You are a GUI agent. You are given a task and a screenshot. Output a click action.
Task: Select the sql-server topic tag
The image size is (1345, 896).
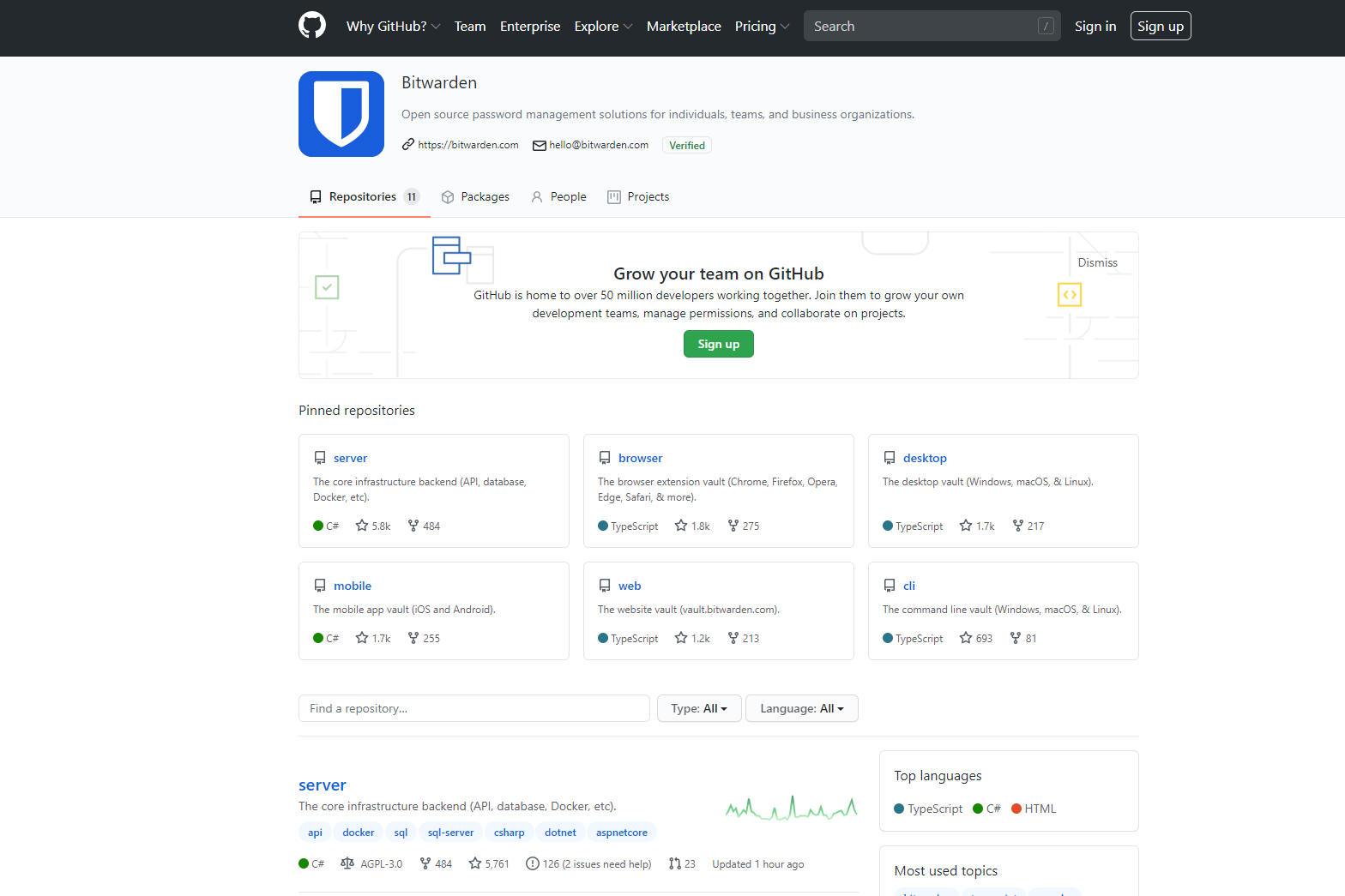[x=450, y=832]
